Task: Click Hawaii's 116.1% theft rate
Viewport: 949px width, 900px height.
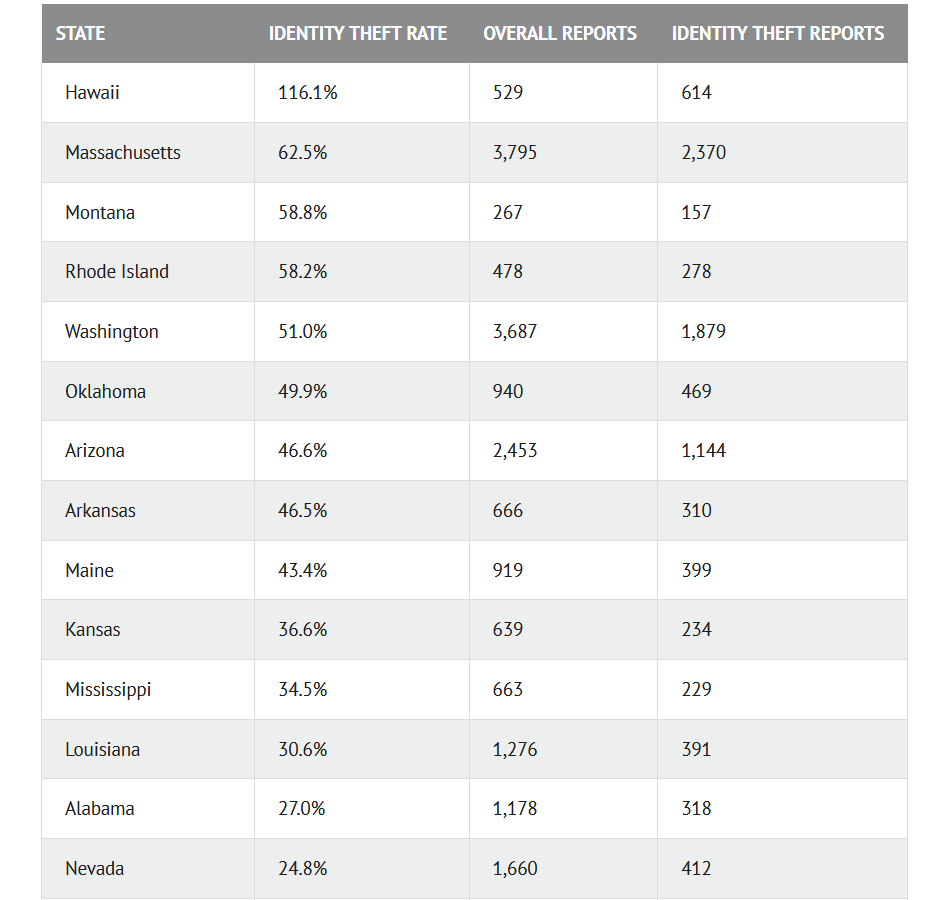Action: click(x=308, y=93)
